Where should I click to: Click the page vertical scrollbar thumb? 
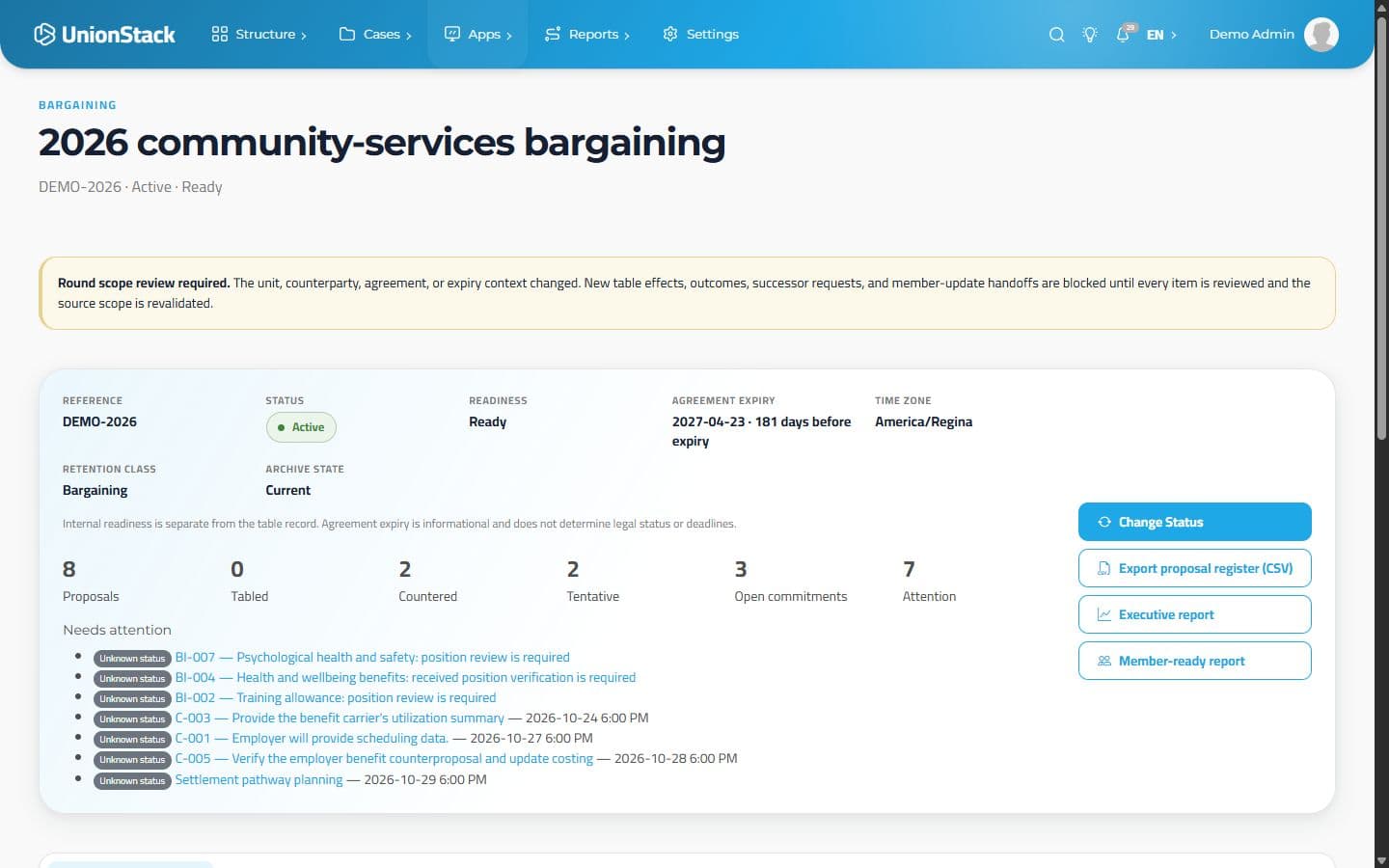click(x=1381, y=228)
